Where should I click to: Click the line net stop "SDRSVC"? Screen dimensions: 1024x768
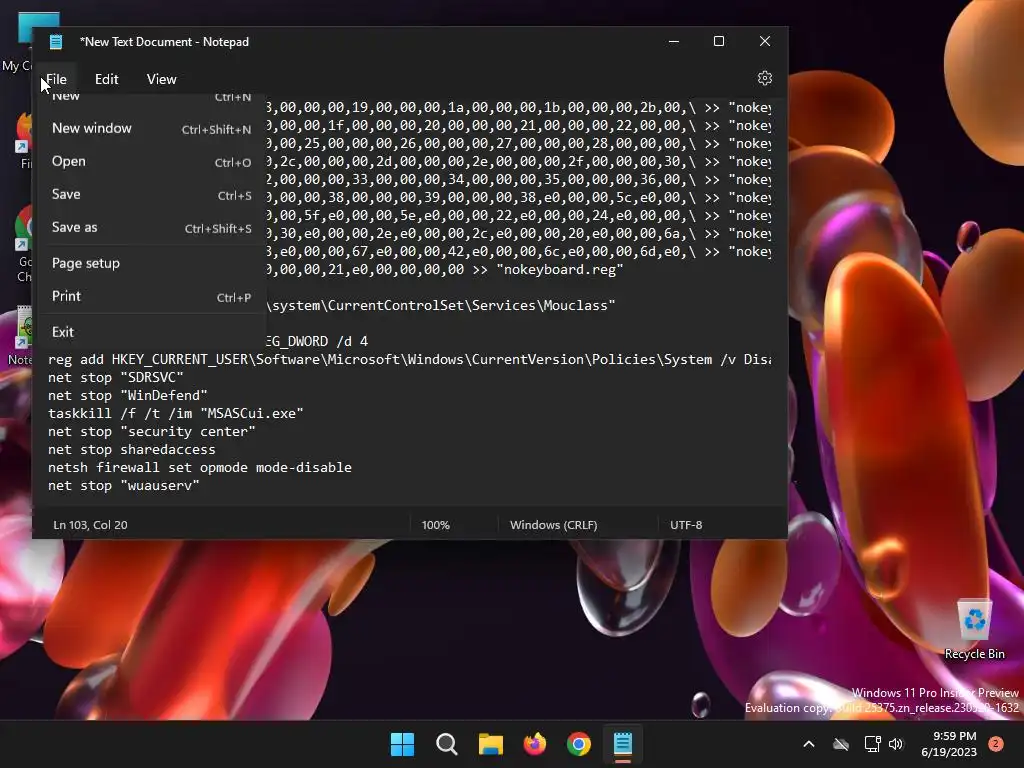coord(116,377)
